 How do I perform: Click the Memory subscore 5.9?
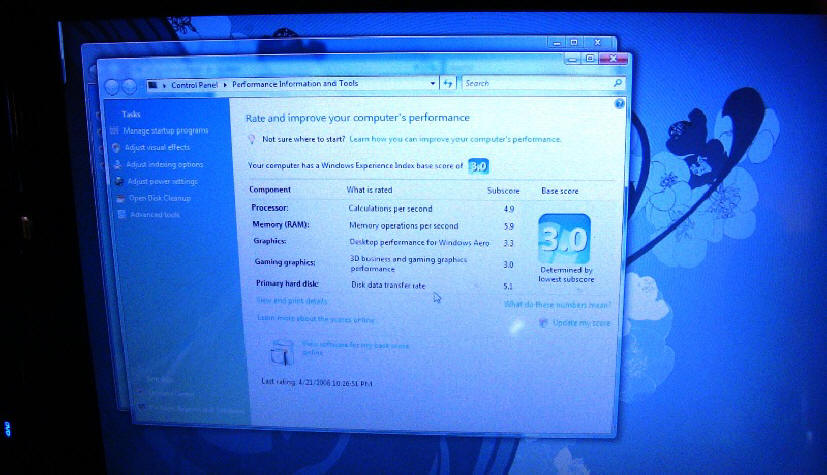tap(508, 227)
